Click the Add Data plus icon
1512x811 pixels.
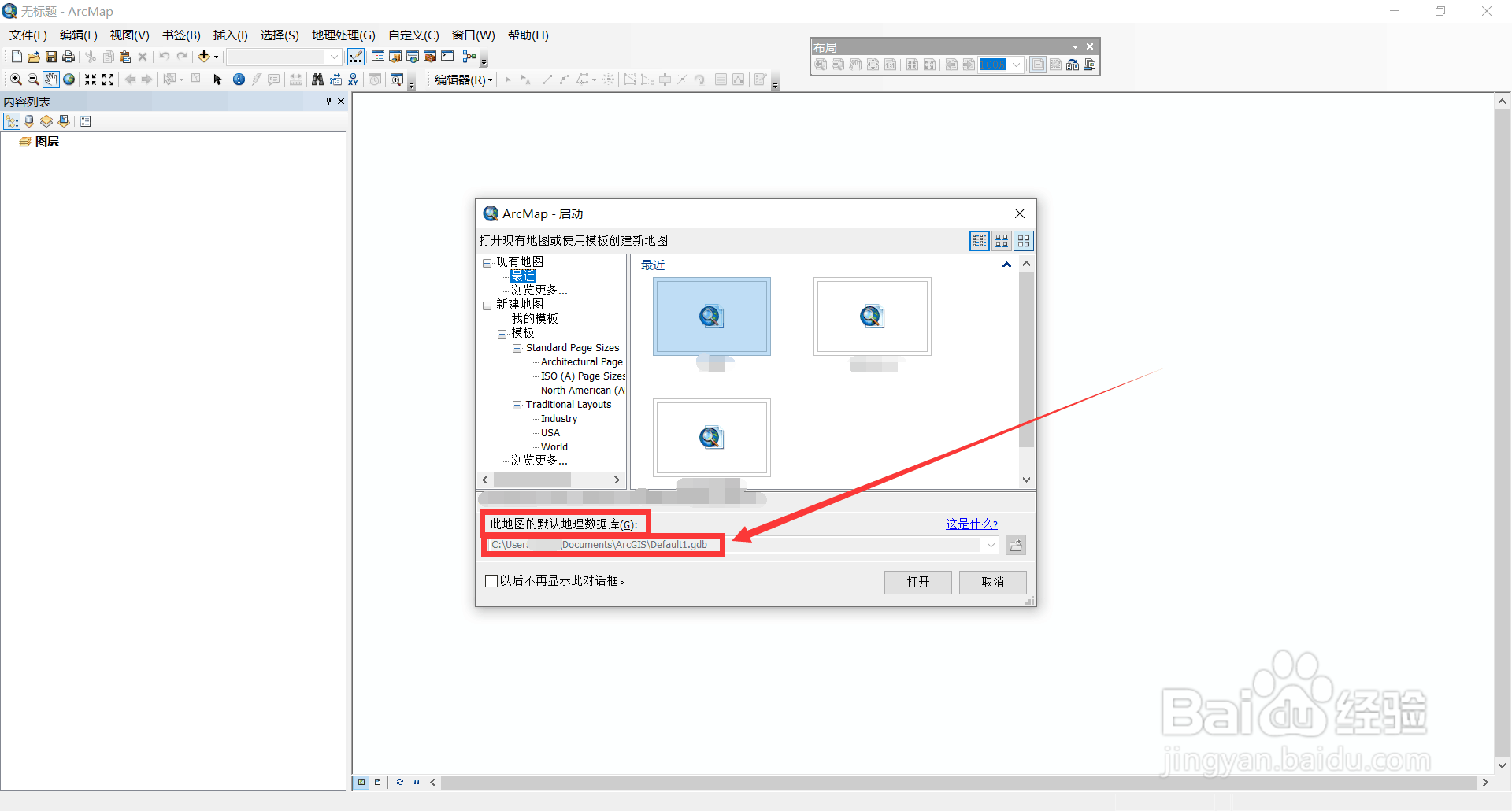tap(203, 57)
